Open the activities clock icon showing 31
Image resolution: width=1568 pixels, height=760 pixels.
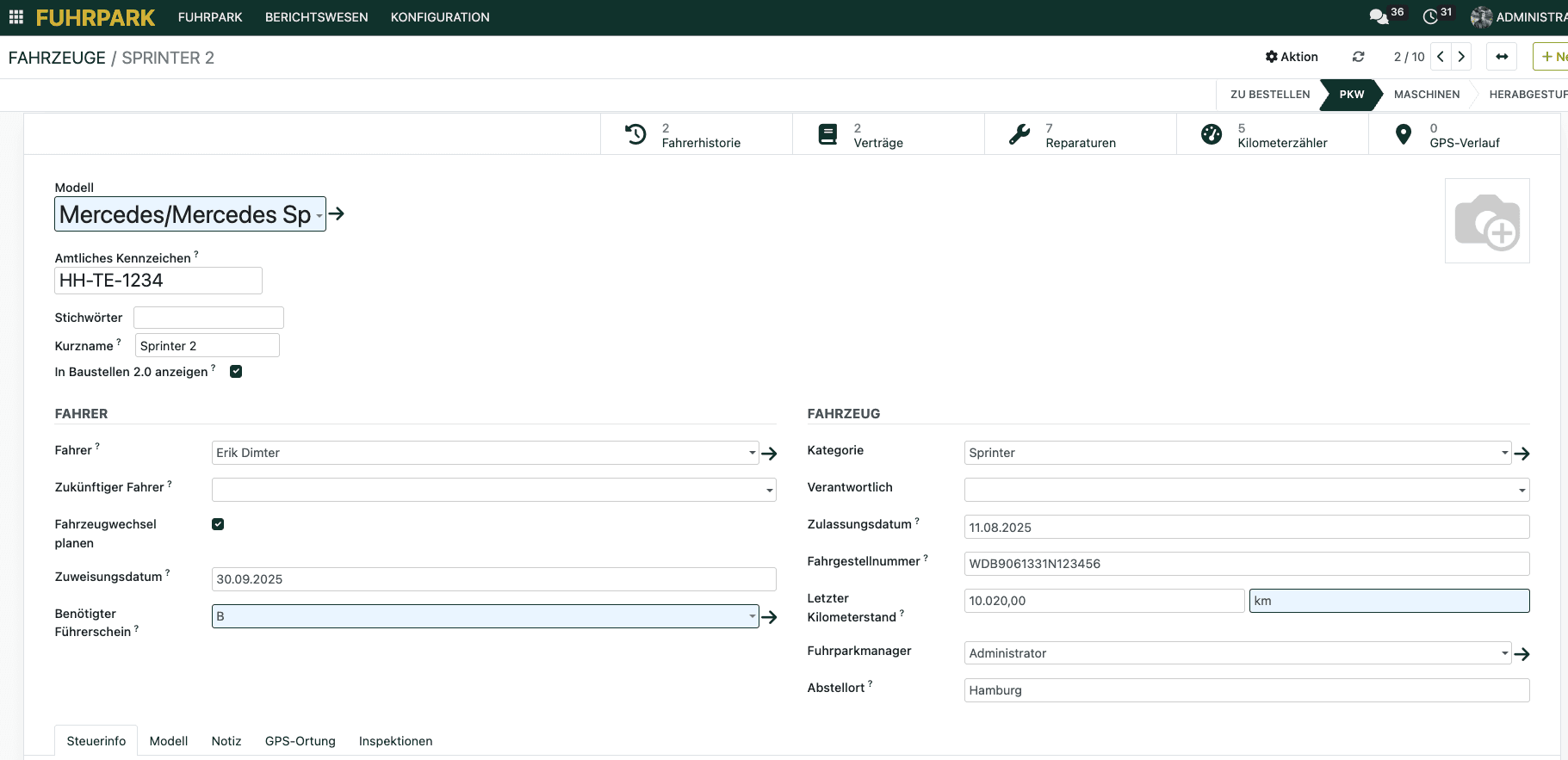pos(1430,16)
